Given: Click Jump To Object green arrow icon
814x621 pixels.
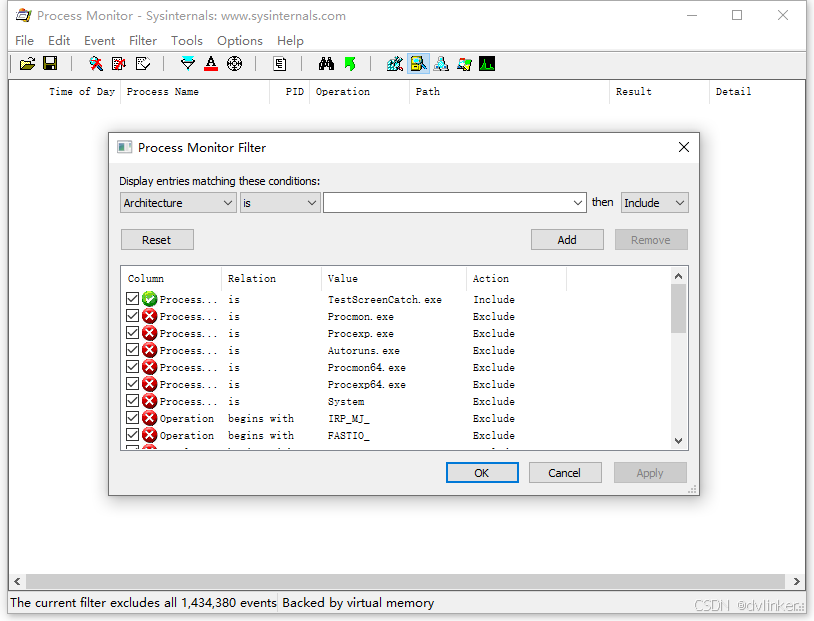Looking at the screenshot, I should point(350,64).
